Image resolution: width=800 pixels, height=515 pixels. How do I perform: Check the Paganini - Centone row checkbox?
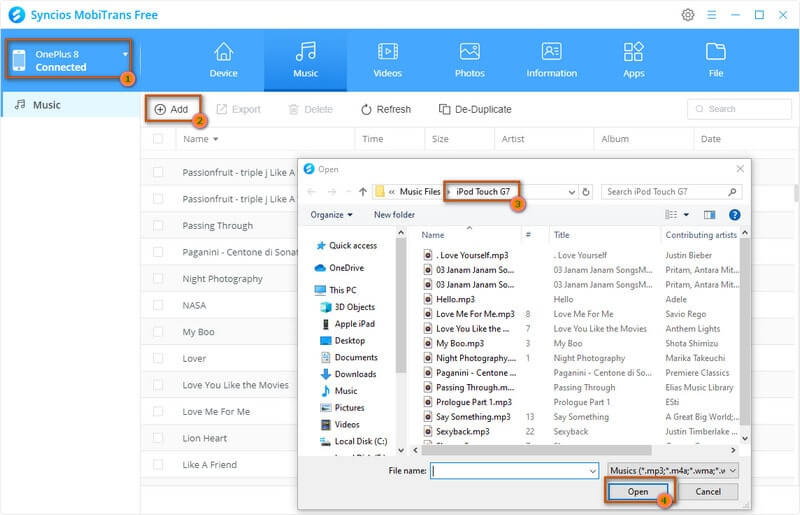coord(158,252)
